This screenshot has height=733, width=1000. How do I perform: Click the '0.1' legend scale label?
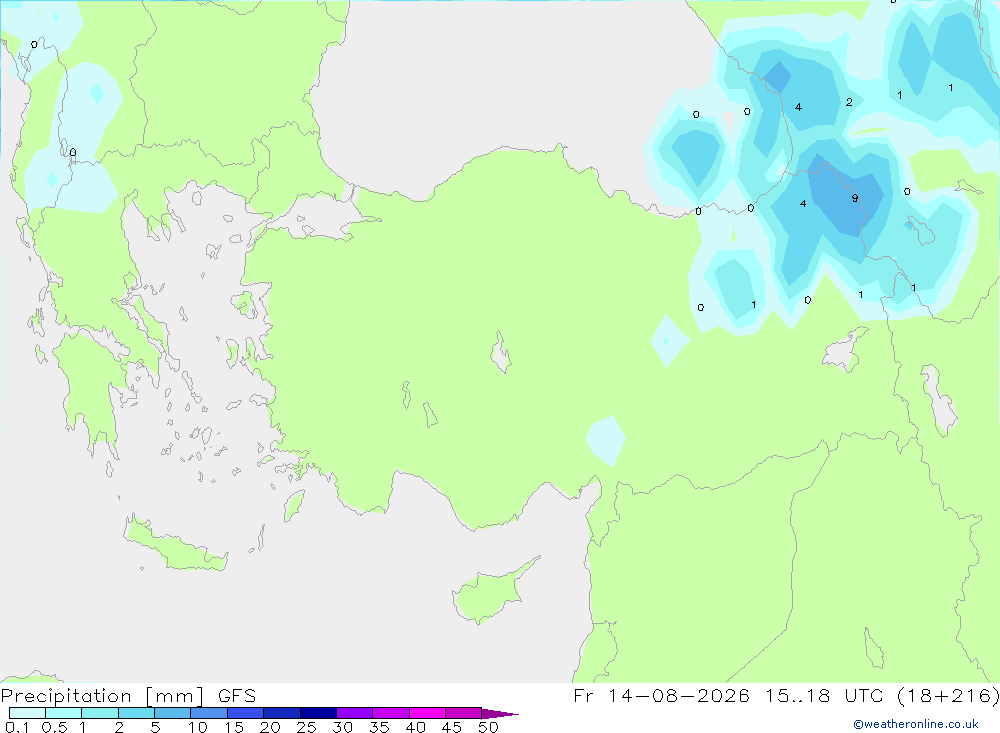coord(17,727)
